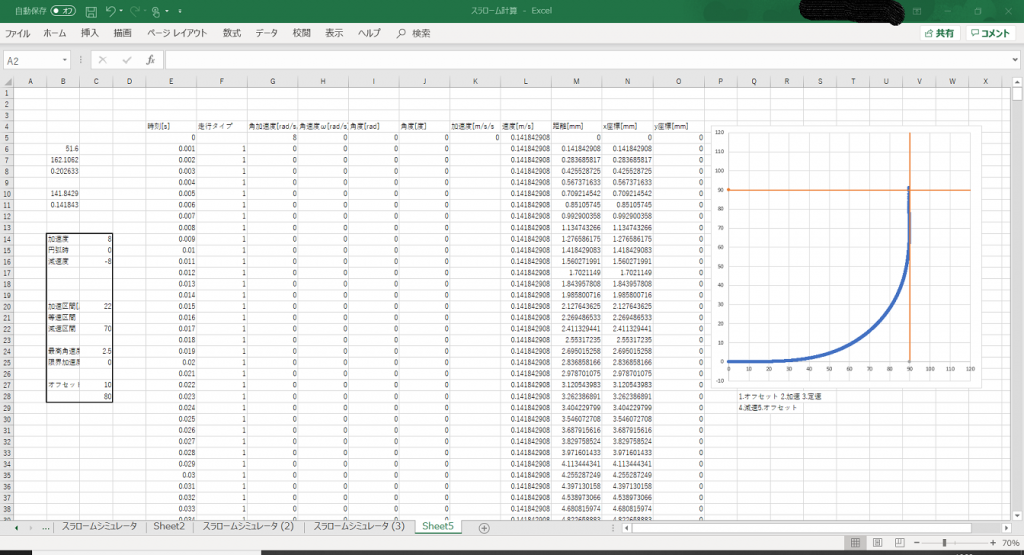Click the Redo arrow icon
Image resolution: width=1024 pixels, height=555 pixels.
click(135, 11)
